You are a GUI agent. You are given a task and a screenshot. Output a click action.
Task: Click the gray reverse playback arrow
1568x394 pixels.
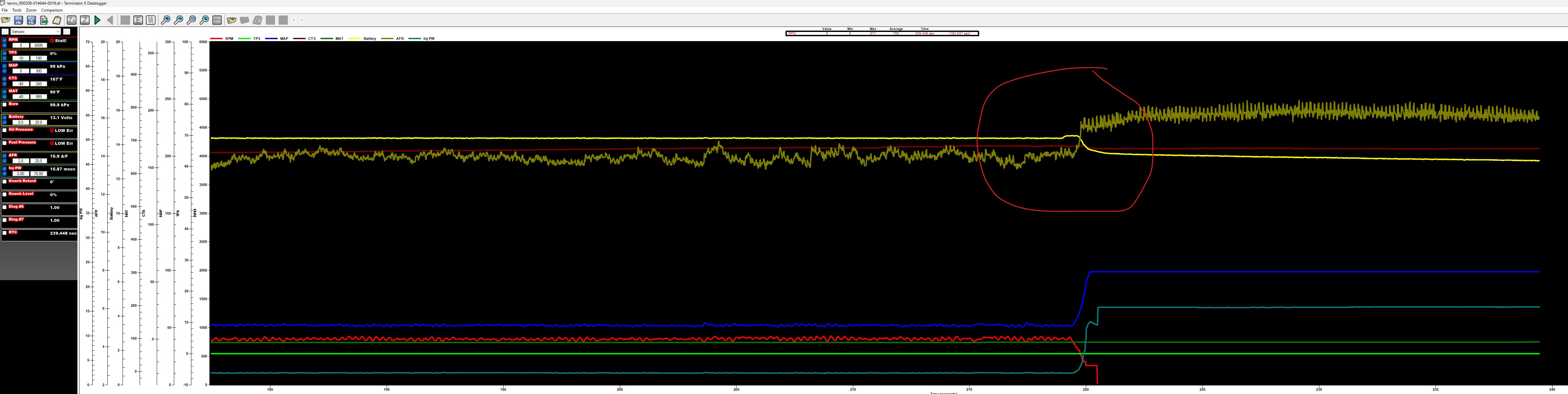(x=110, y=20)
